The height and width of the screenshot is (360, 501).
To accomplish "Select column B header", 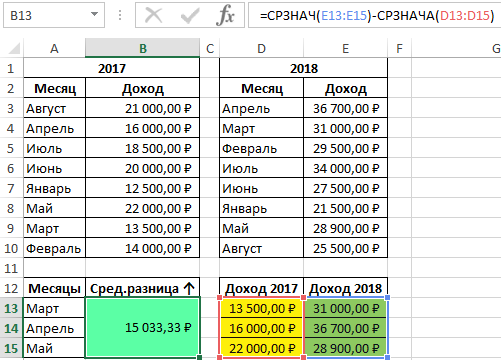I will (x=143, y=49).
